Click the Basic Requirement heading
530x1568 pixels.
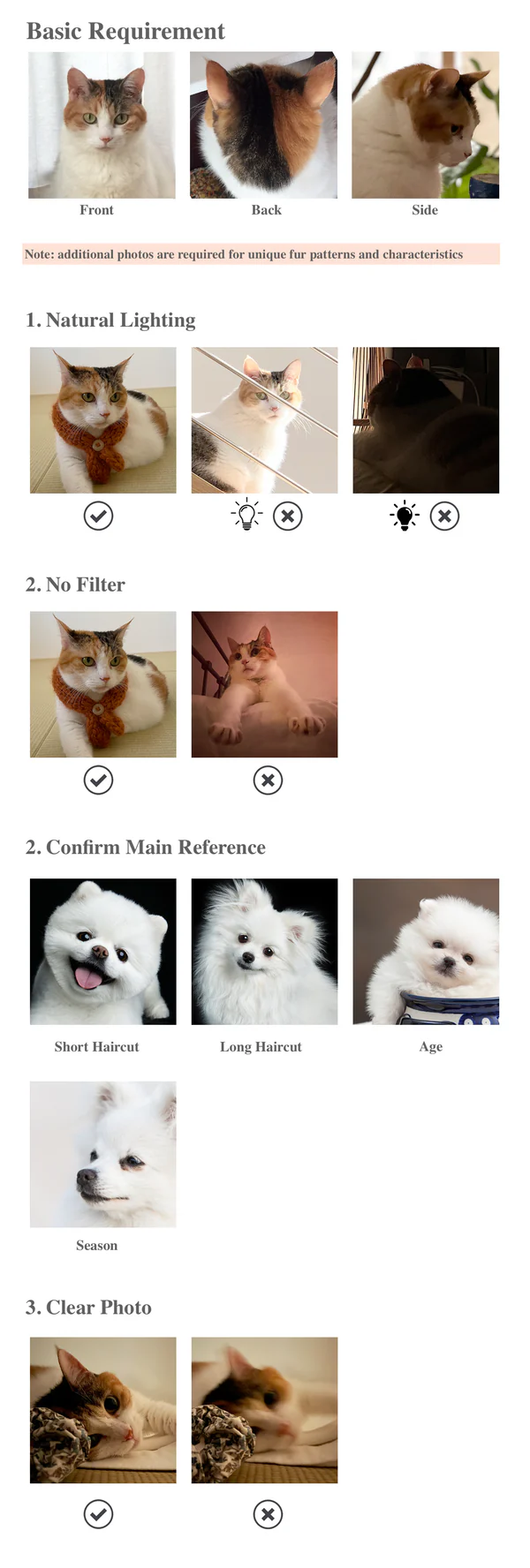125,31
